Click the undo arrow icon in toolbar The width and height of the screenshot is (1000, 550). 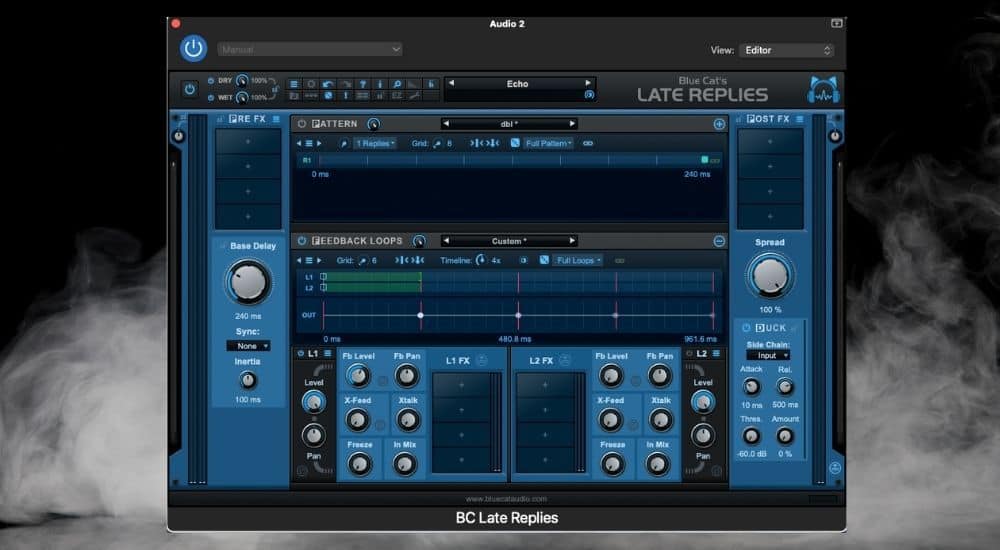point(328,84)
